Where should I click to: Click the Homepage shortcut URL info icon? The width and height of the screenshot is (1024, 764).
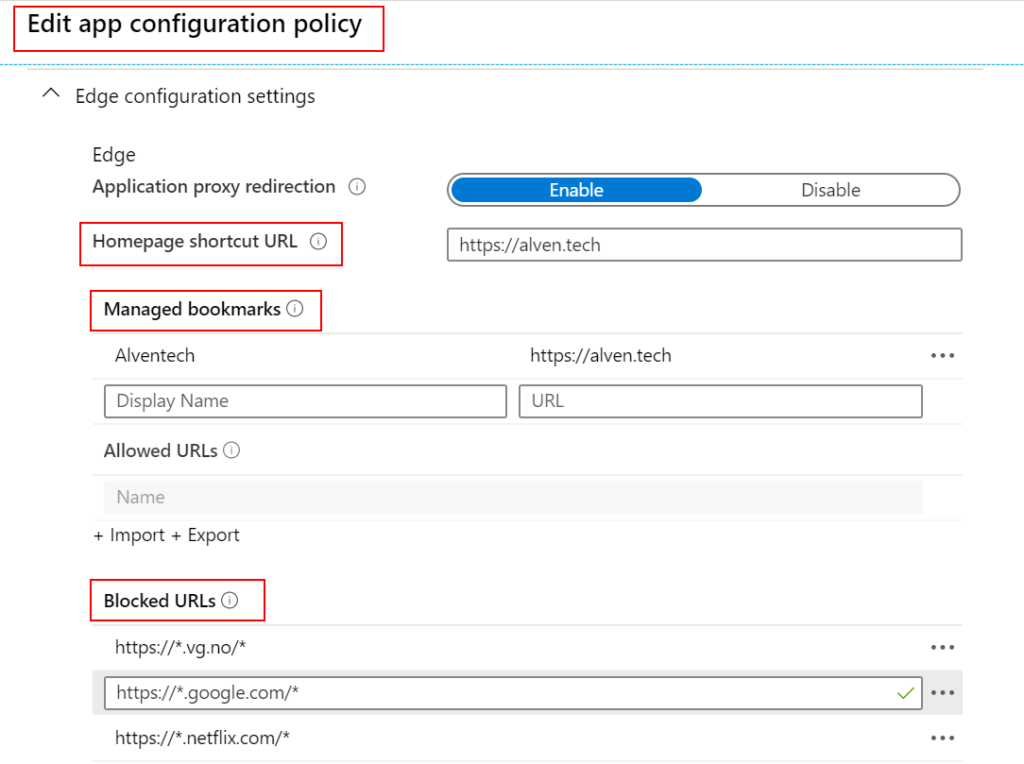(x=318, y=240)
